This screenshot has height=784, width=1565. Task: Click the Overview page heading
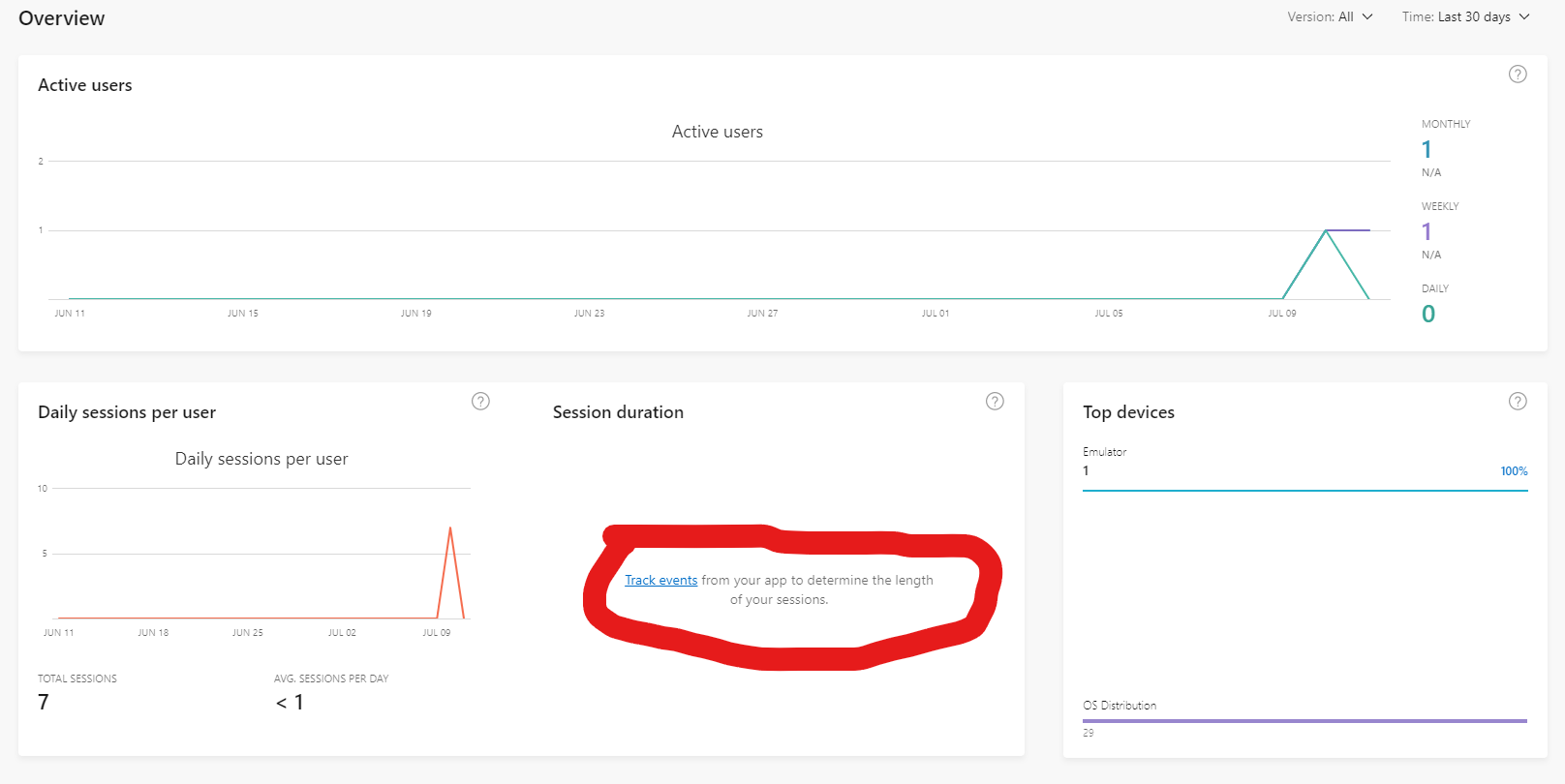tap(62, 18)
